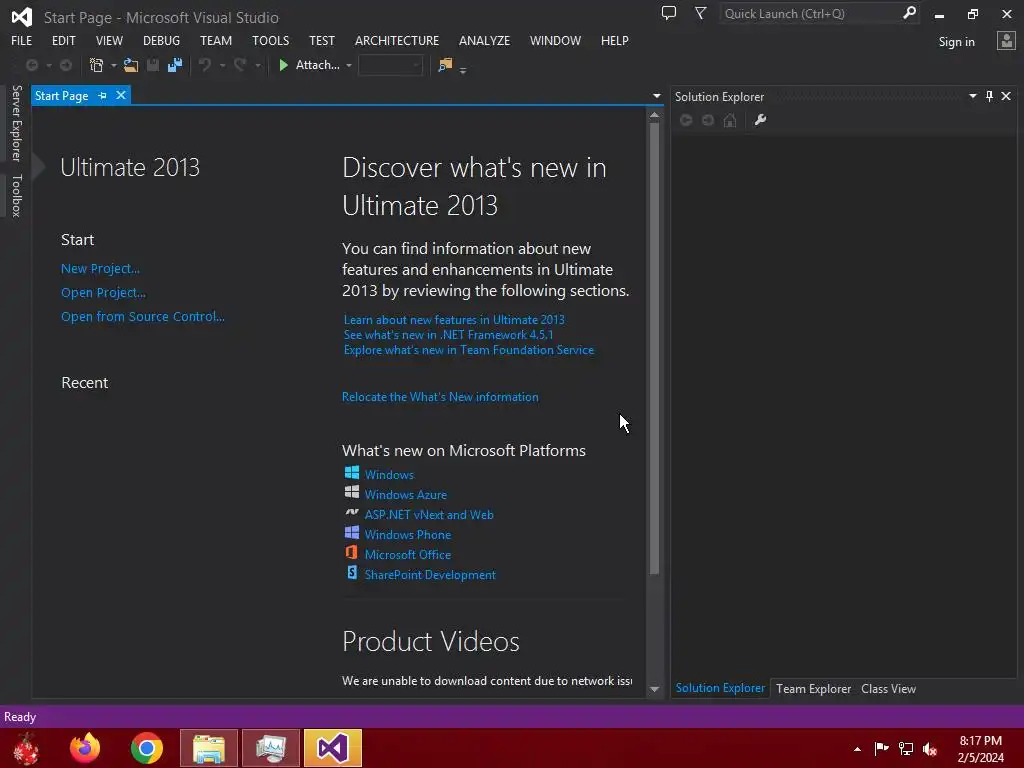
Task: Close the Start Page tab
Action: click(x=121, y=95)
